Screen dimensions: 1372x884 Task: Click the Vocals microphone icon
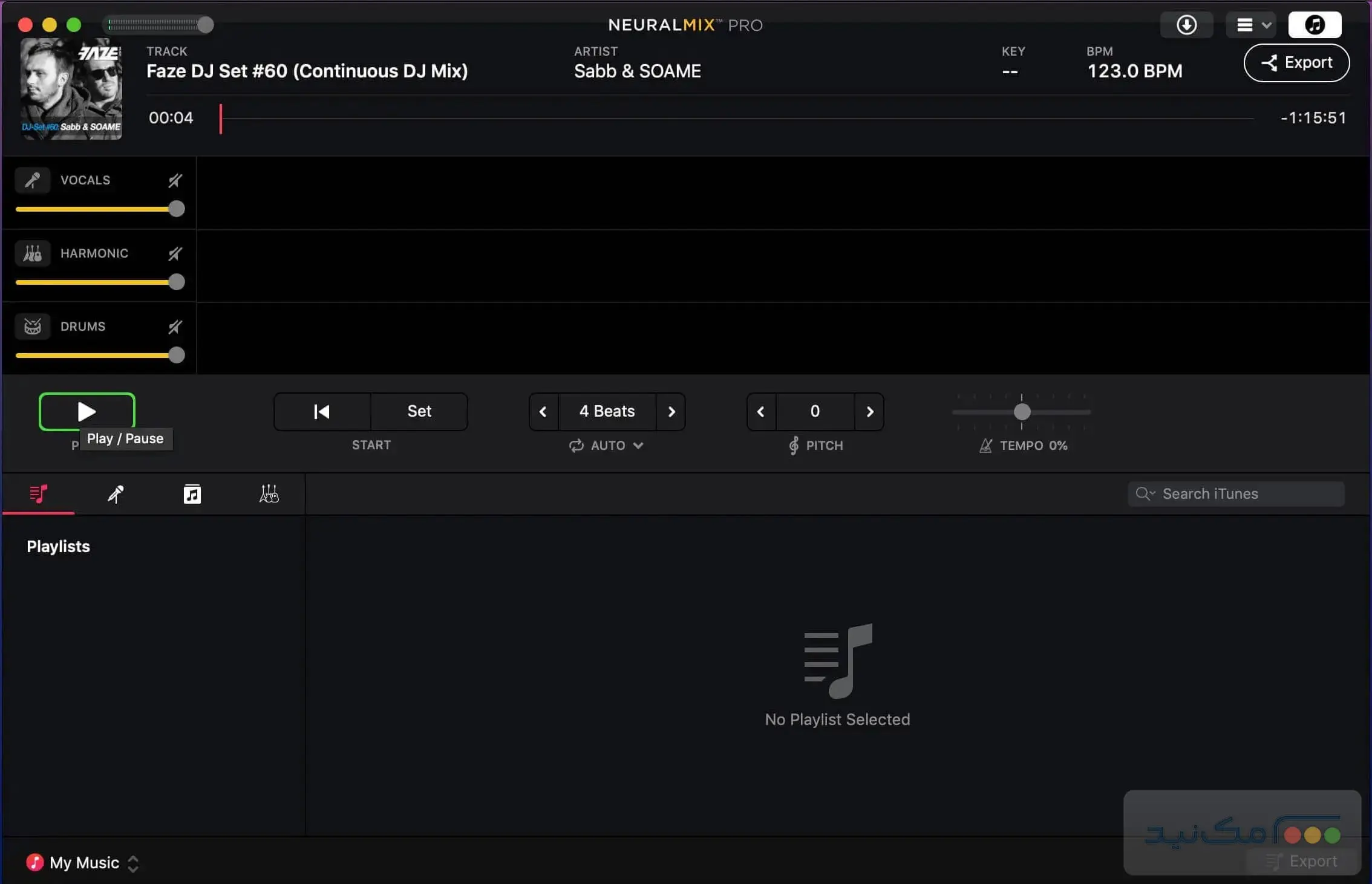tap(32, 180)
